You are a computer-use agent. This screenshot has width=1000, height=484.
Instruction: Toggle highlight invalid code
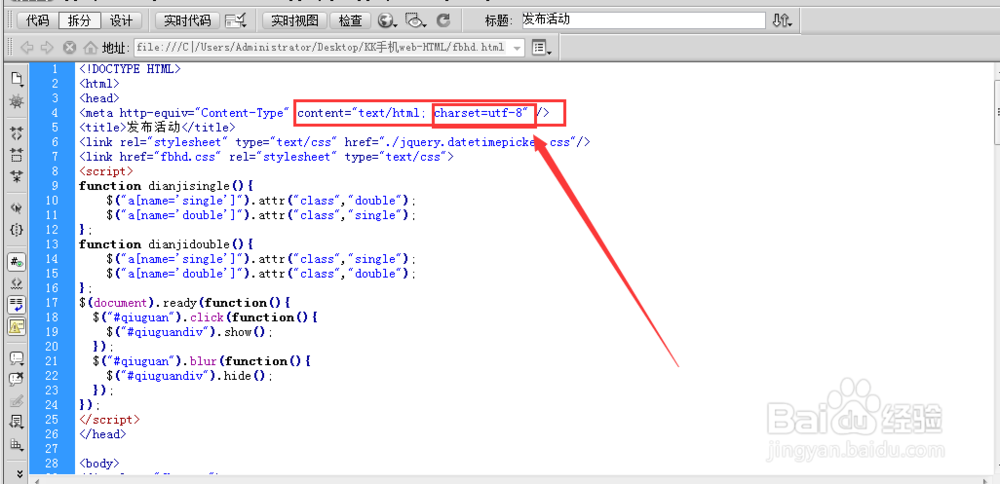click(17, 282)
